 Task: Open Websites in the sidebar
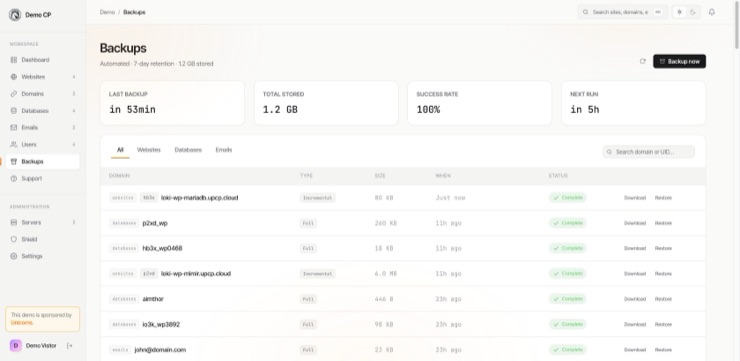pyautogui.click(x=43, y=77)
